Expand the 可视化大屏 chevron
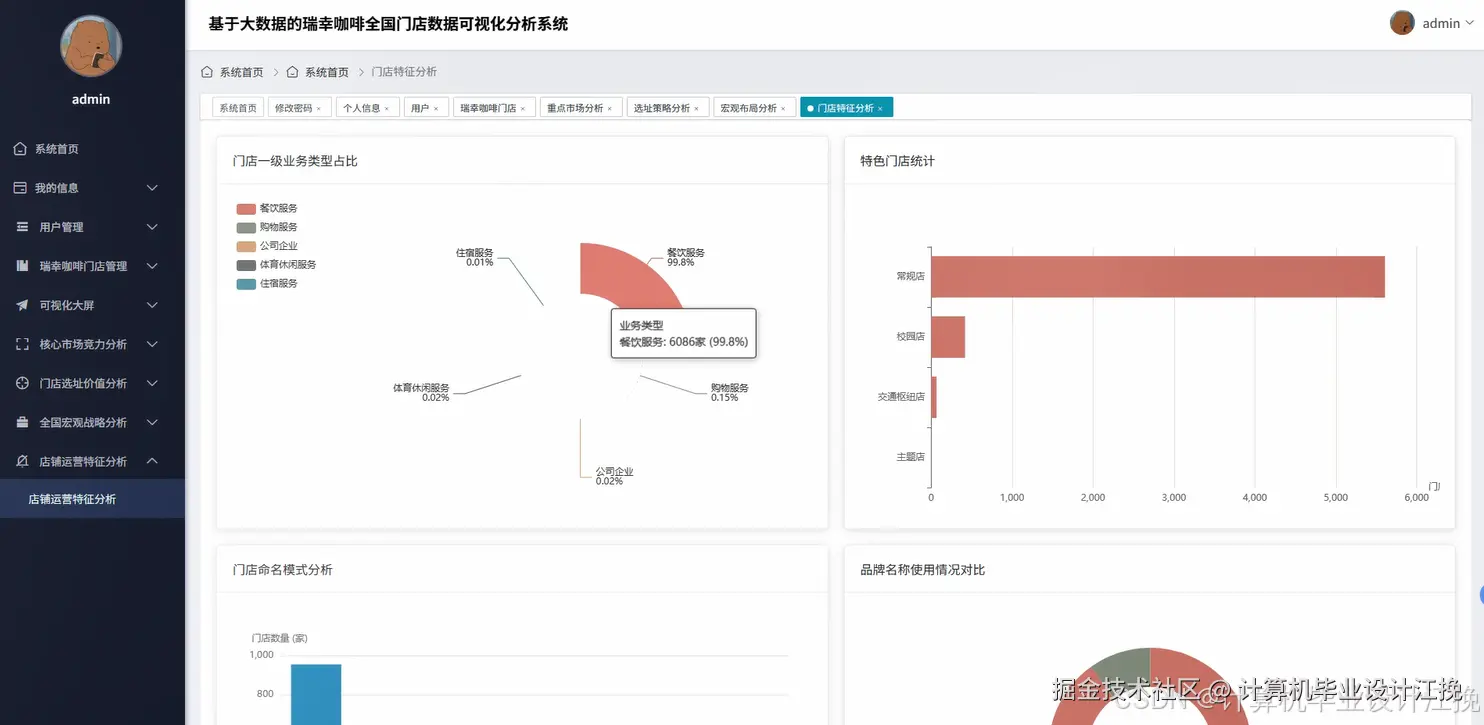Image resolution: width=1484 pixels, height=725 pixels. click(152, 305)
